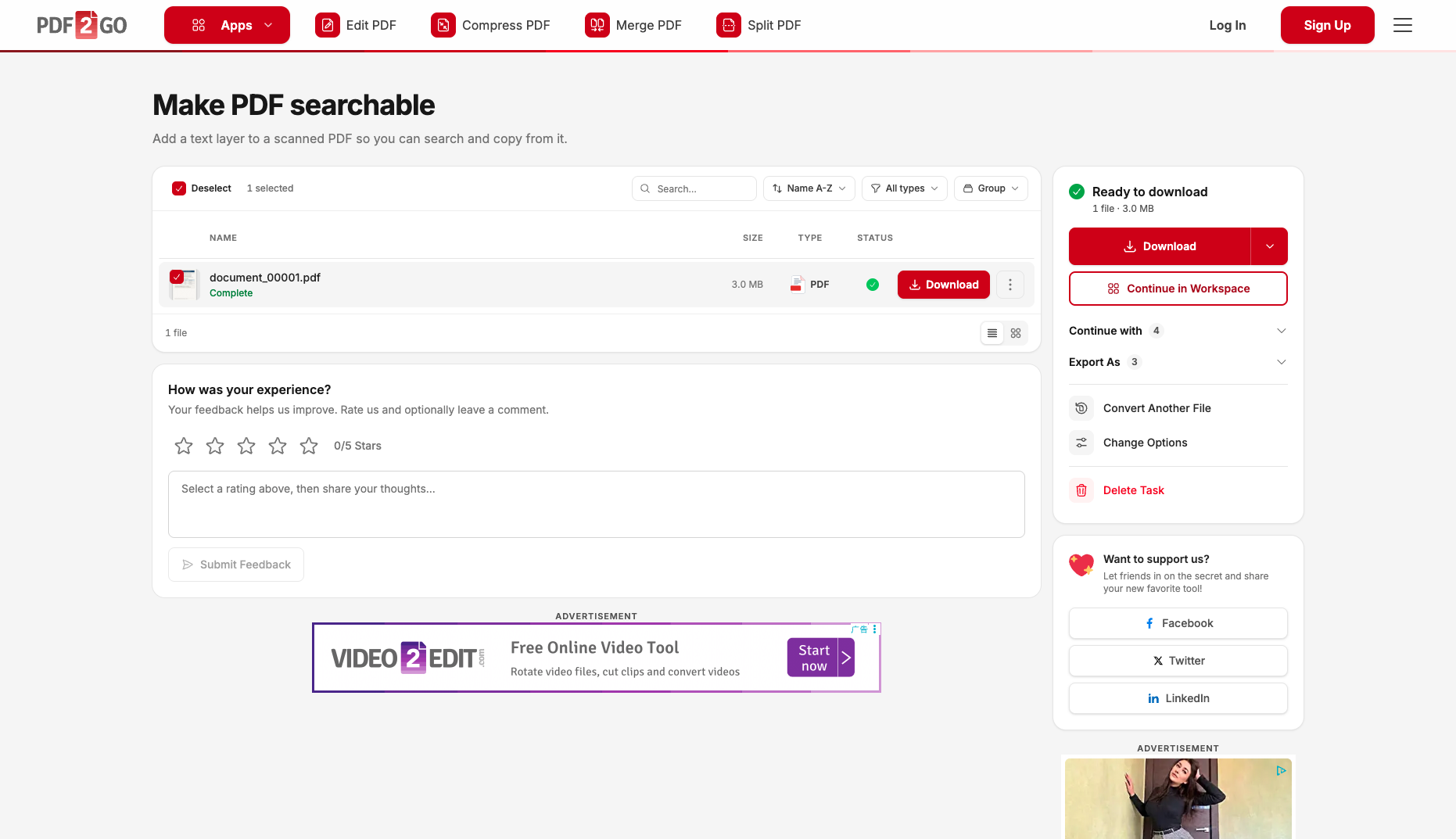Viewport: 1456px width, 839px height.
Task: Rate four stars
Action: [x=278, y=446]
